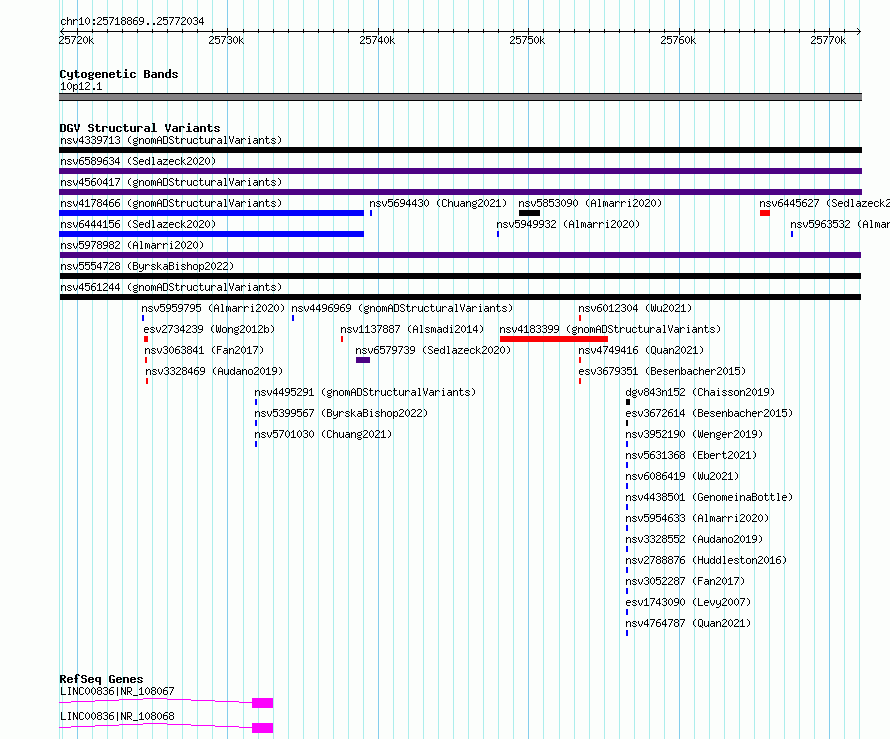Screen dimensions: 890x739
Task: Open the esv1743090 (Levy2007) label
Action: (688, 602)
